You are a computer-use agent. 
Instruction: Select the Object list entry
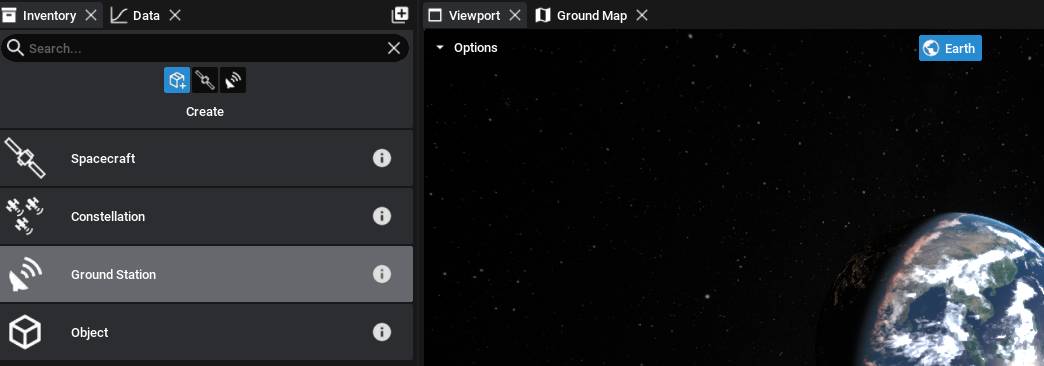[206, 332]
